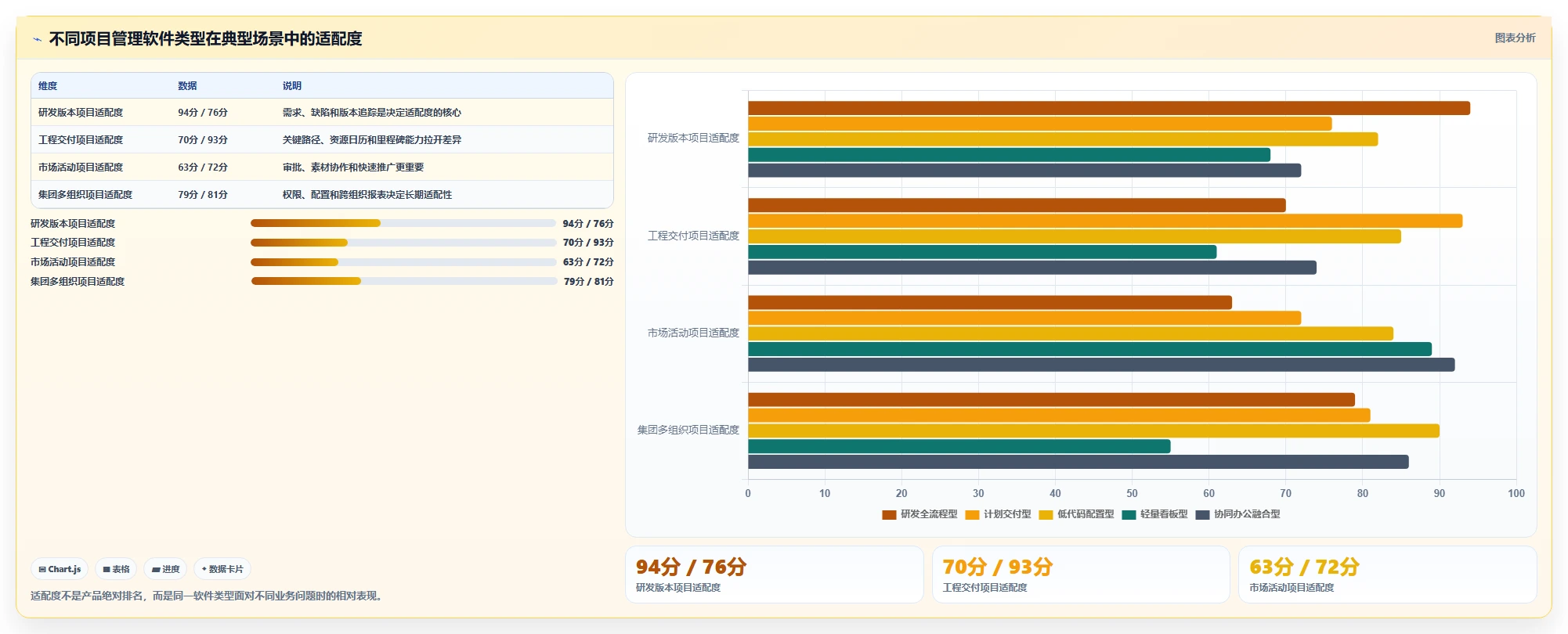Viewport: 1568px width, 634px height.
Task: Click the dark slate 协同办公融合型 bar in 市场活动 group
Action: (1101, 365)
